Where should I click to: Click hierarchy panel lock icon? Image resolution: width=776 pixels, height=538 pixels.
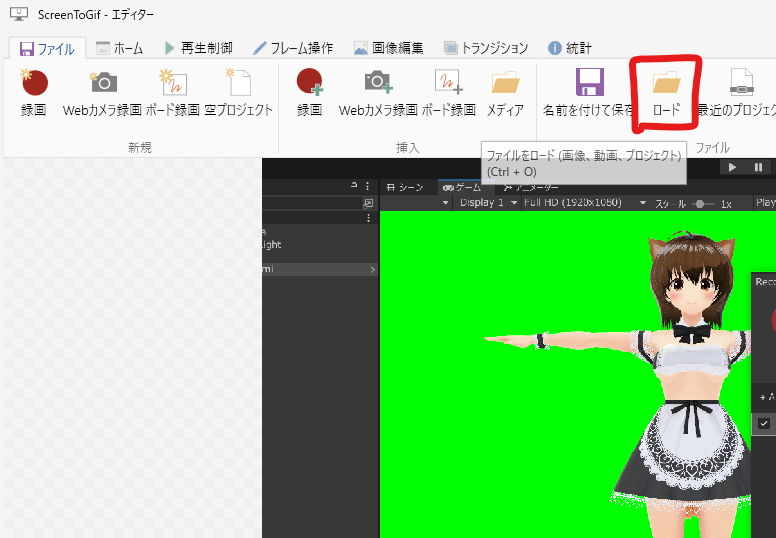pos(354,186)
